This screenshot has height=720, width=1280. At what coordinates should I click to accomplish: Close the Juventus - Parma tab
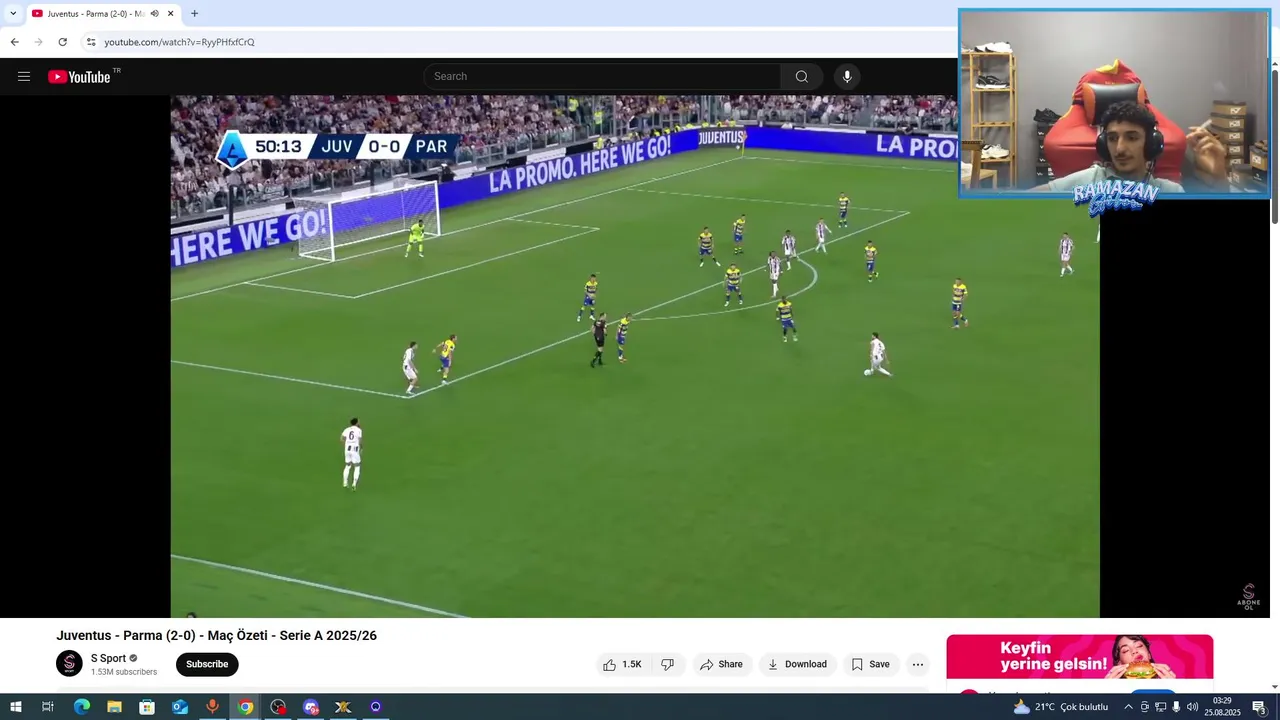point(170,14)
